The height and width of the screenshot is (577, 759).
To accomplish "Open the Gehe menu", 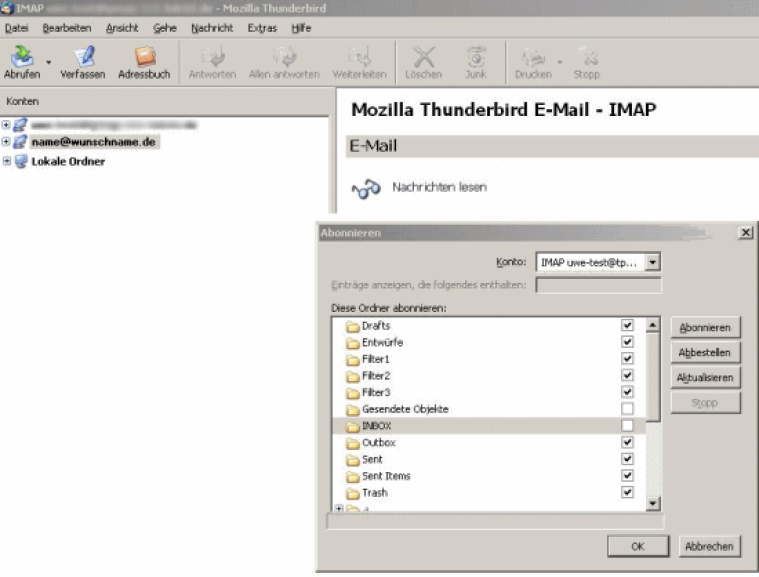I will tap(165, 28).
